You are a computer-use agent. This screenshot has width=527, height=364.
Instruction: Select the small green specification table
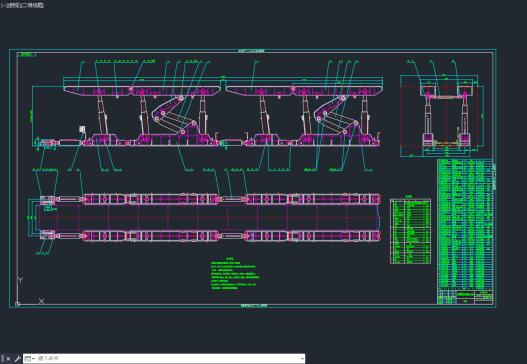tap(410, 231)
